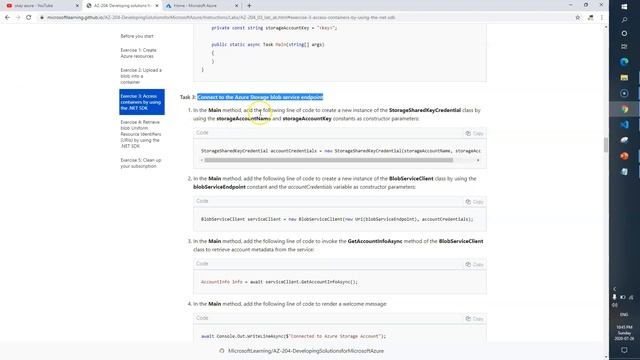Copy the BlobServiceClient code block
The width and height of the screenshot is (640, 360).
[474, 202]
